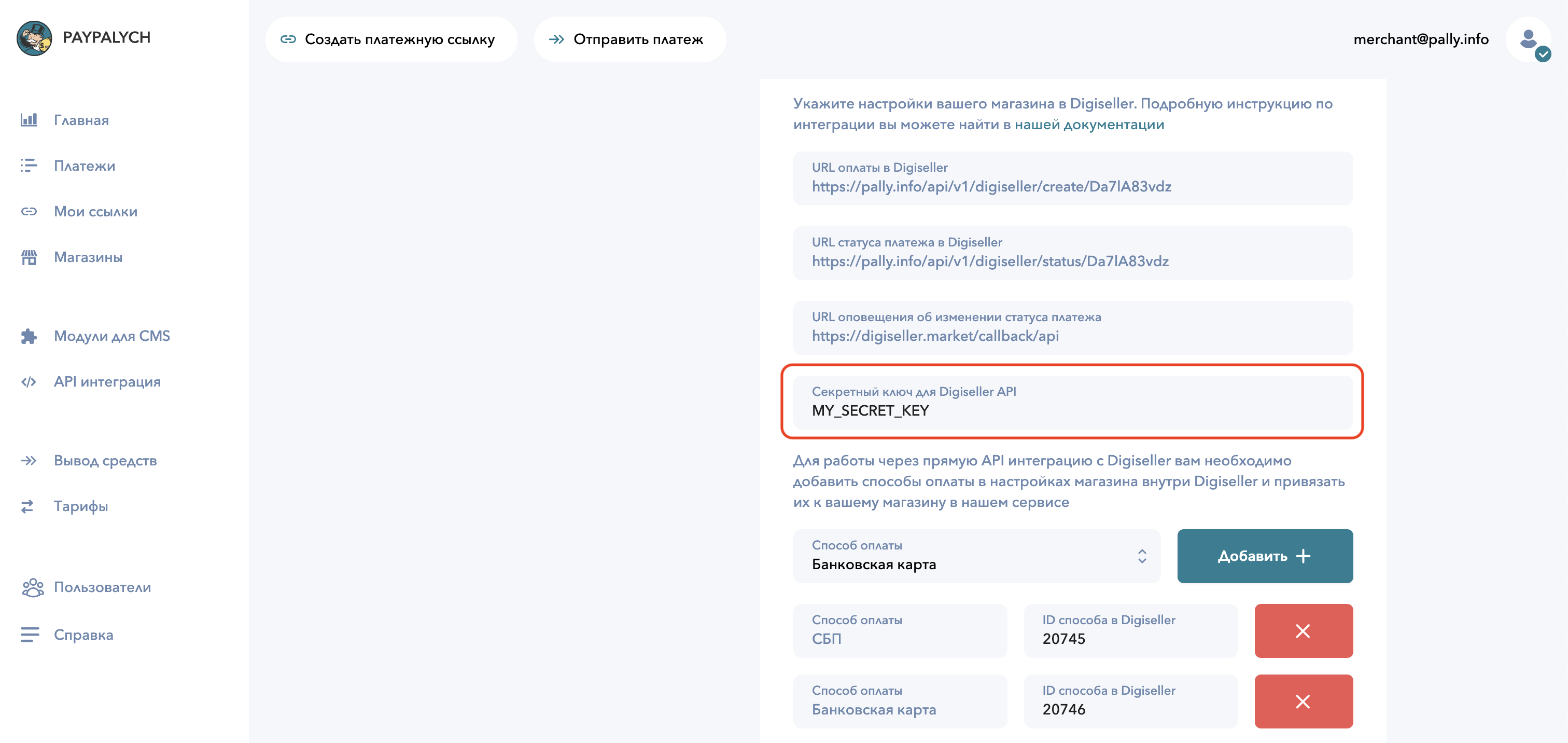The height and width of the screenshot is (743, 1568).
Task: Click the Пользователи people icon
Action: (32, 587)
